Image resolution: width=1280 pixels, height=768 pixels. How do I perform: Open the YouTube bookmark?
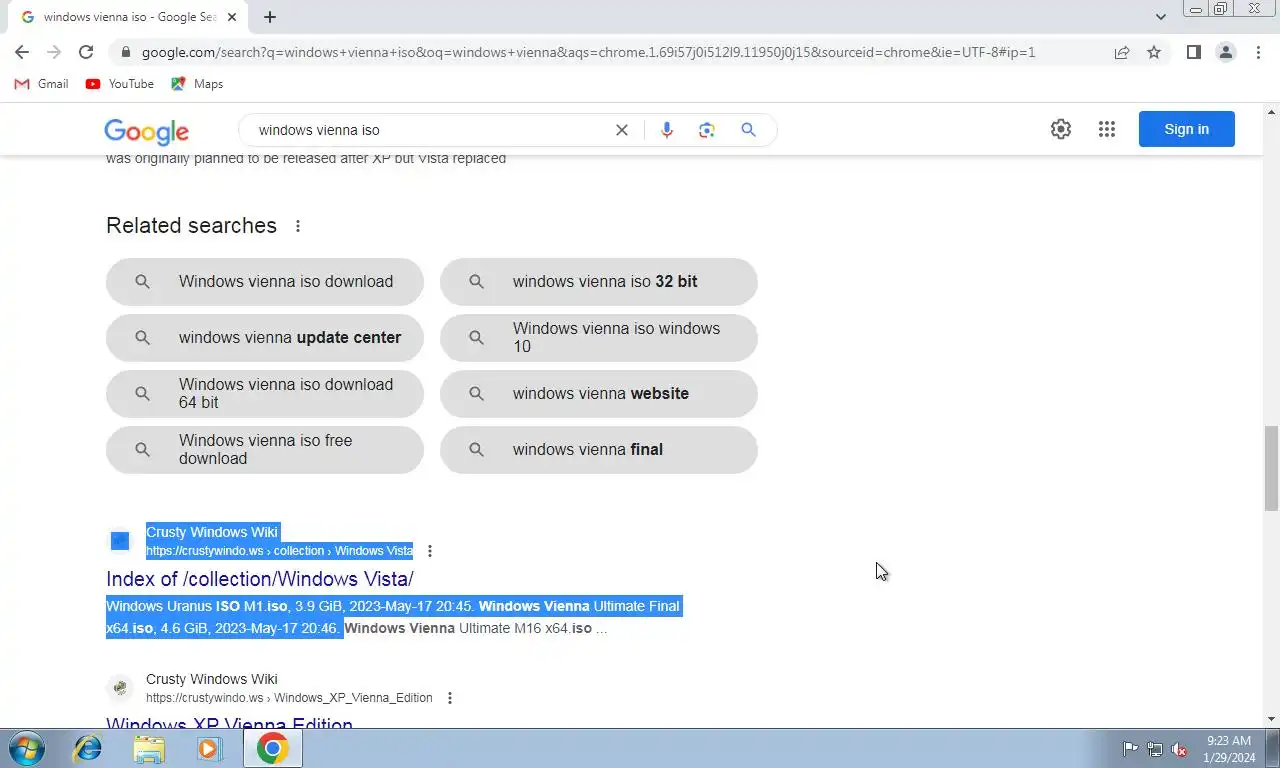pos(120,84)
